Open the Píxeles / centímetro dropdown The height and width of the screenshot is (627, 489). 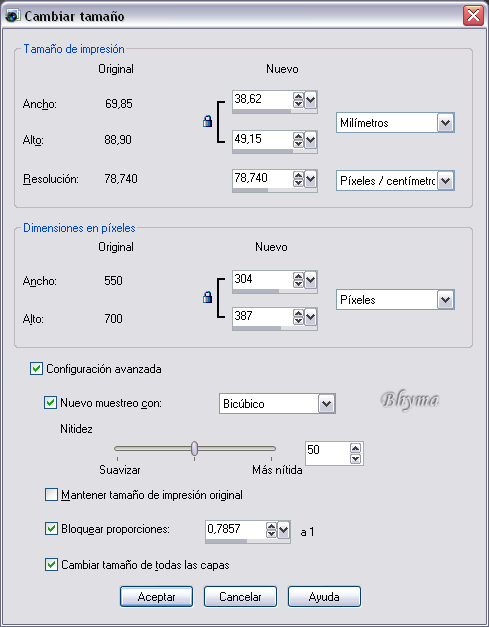[445, 181]
